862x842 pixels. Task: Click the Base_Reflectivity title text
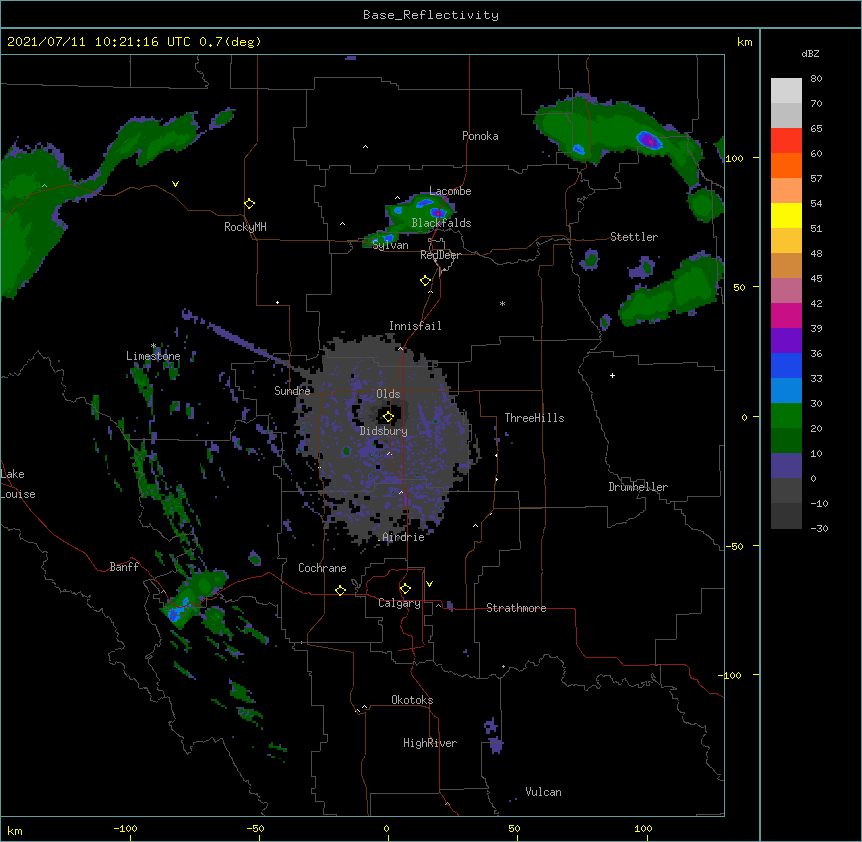(431, 15)
